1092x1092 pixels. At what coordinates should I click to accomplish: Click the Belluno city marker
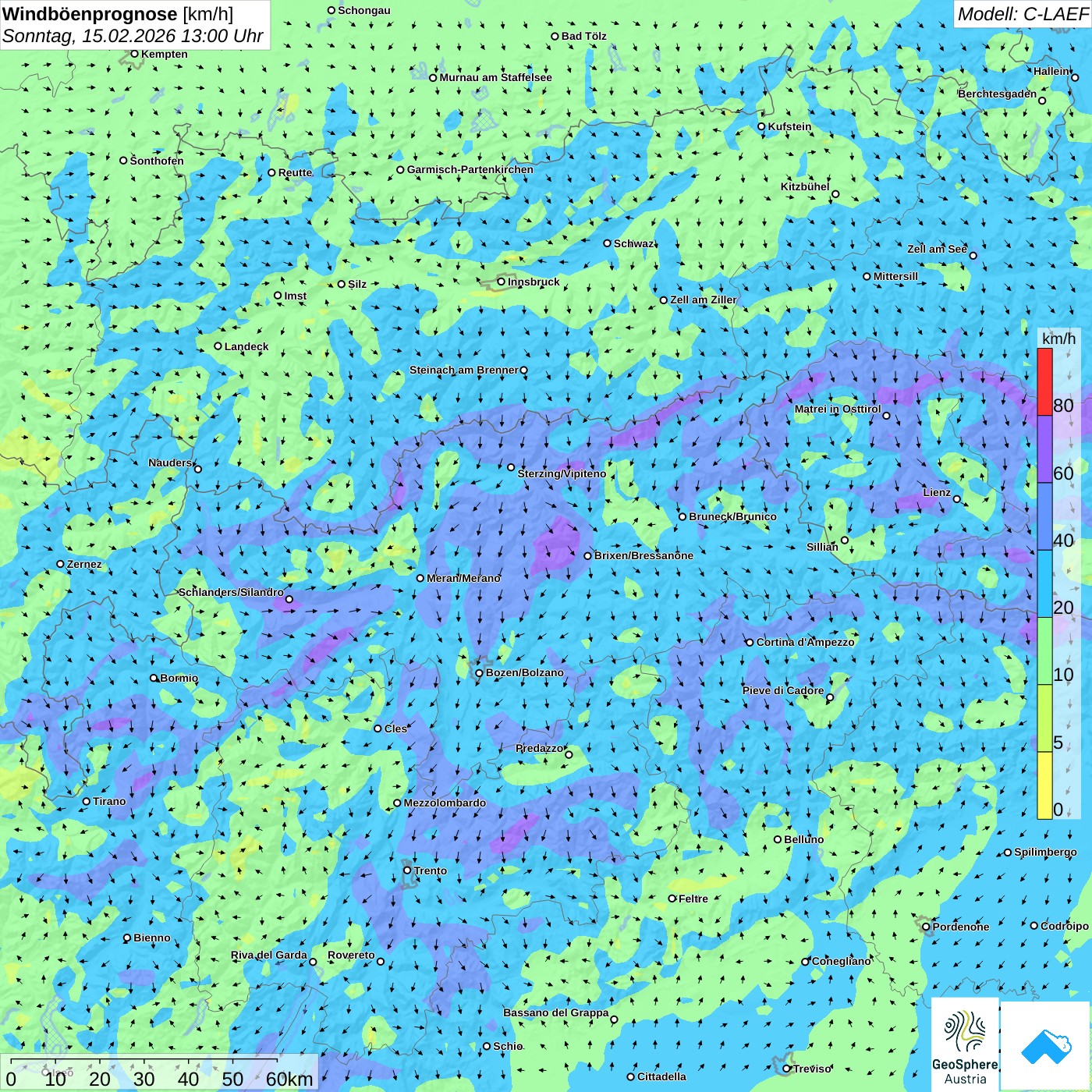pos(778,839)
